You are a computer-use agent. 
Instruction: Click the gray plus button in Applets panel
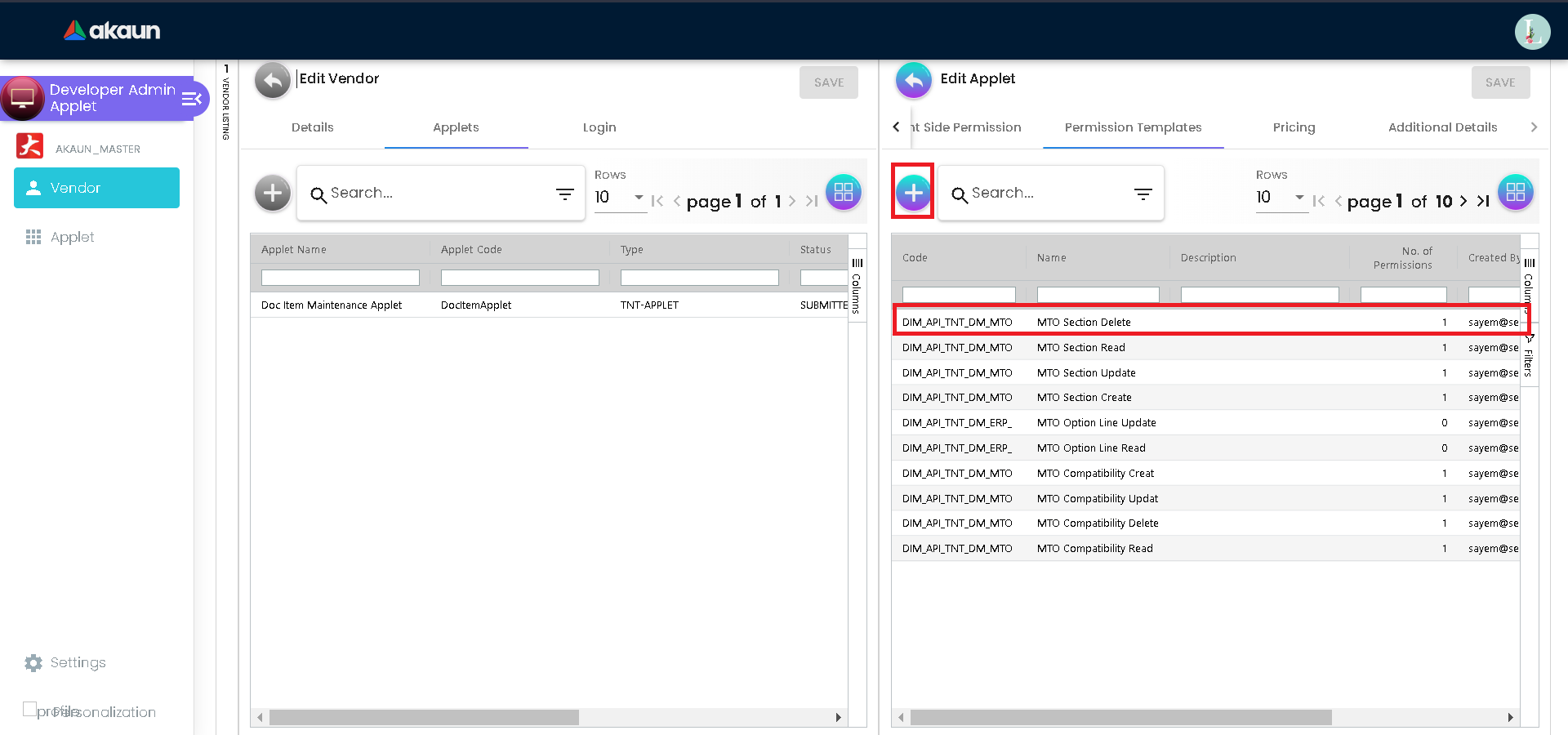point(272,194)
